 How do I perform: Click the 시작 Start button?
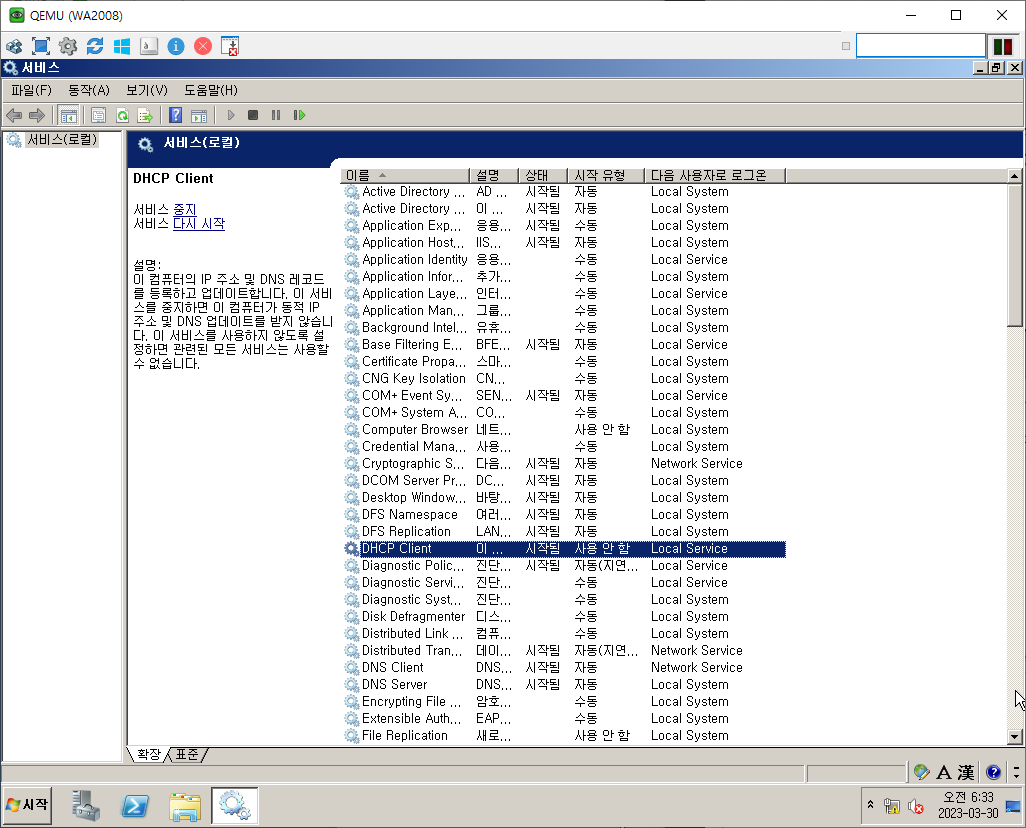27,804
